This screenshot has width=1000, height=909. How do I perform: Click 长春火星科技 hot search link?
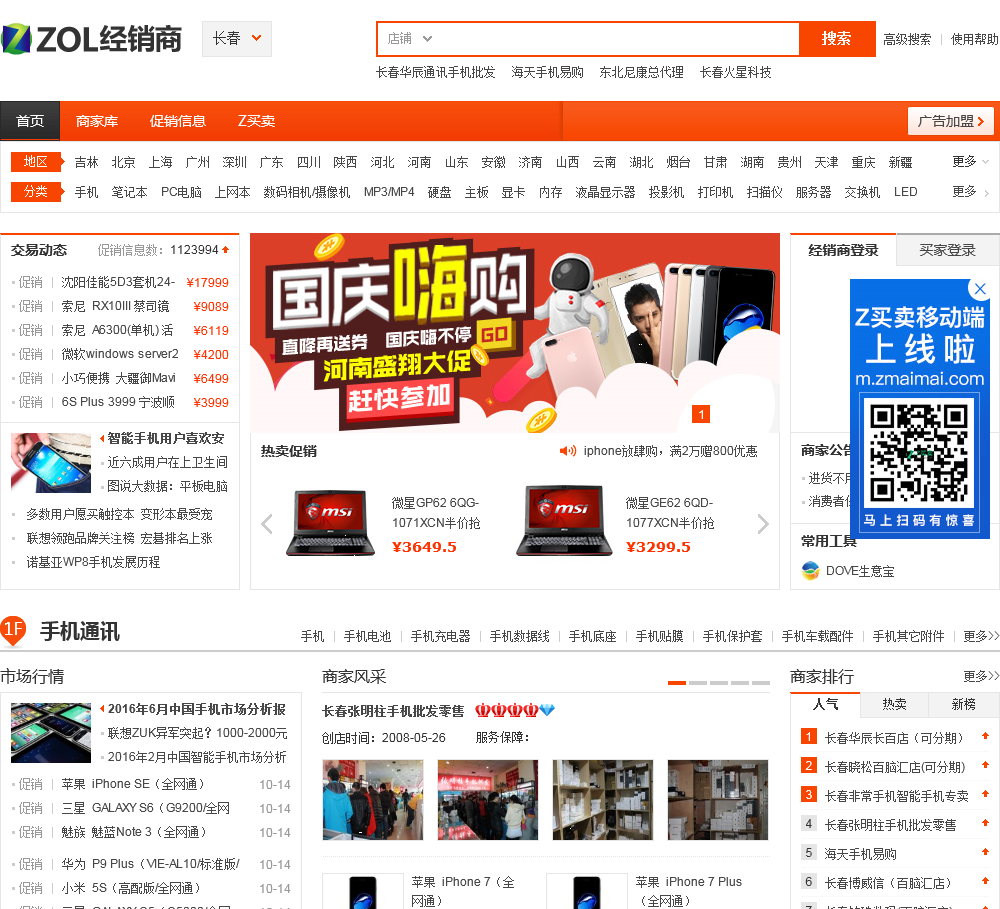(x=735, y=72)
